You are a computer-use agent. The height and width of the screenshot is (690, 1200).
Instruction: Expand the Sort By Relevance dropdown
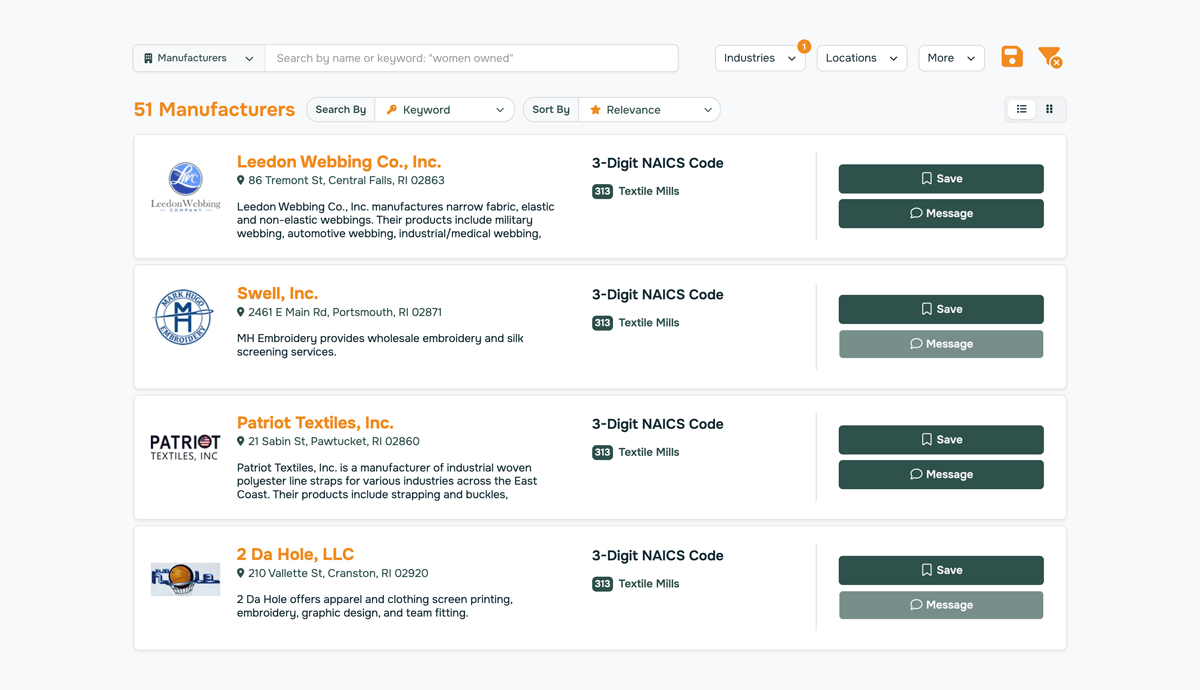pos(649,110)
